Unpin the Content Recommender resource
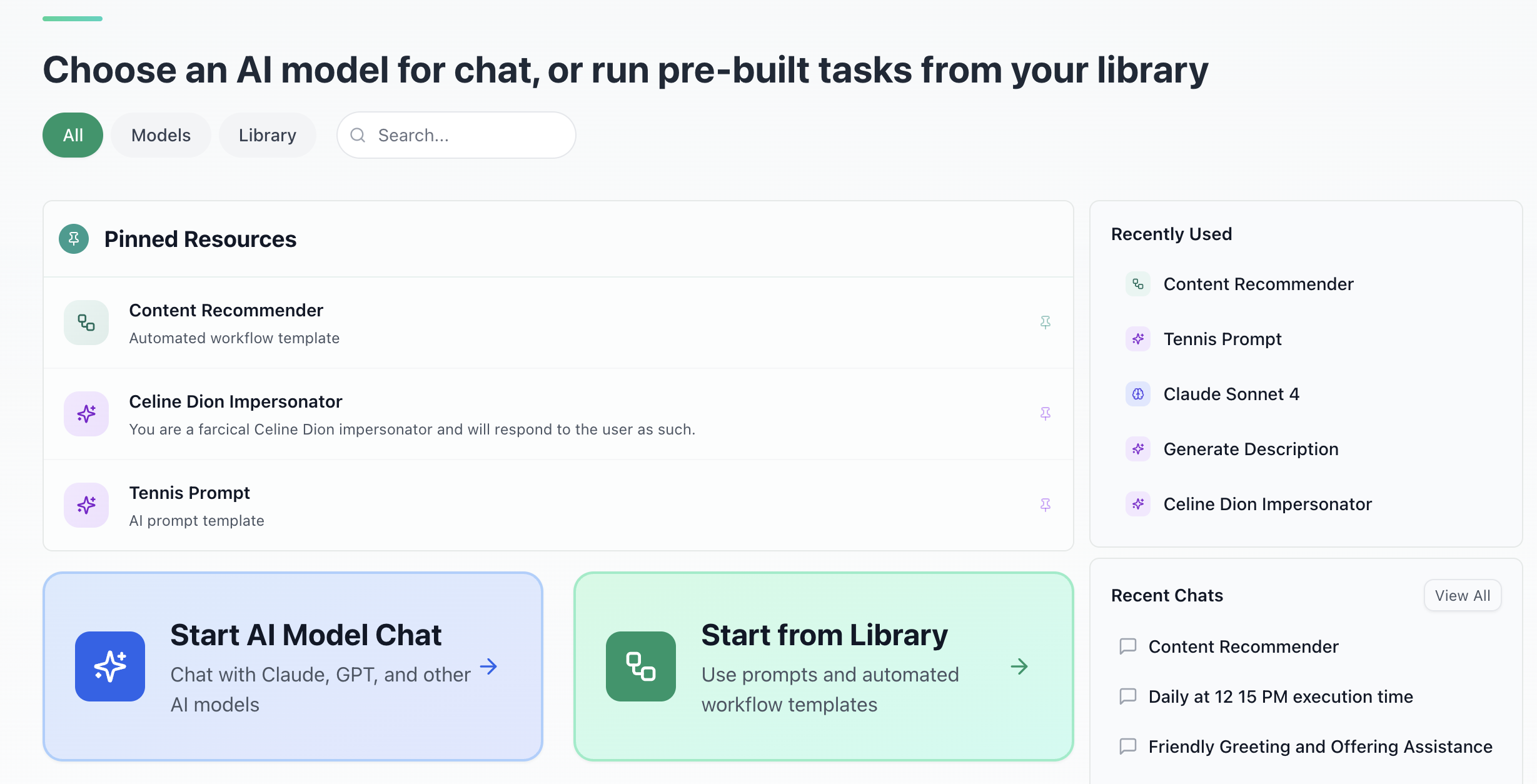 click(1046, 323)
